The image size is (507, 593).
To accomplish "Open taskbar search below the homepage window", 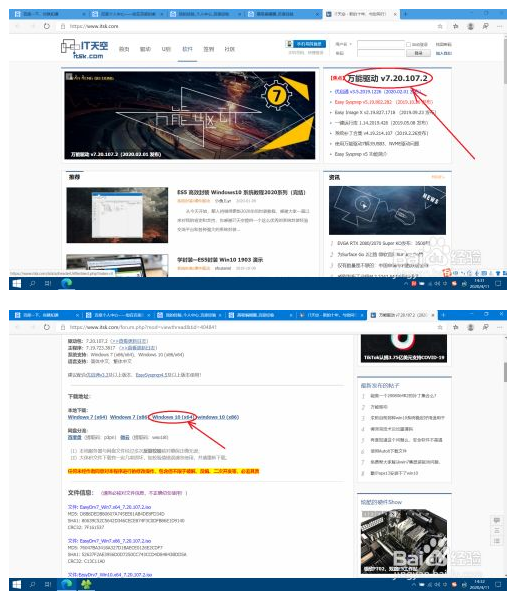I will 33,283.
